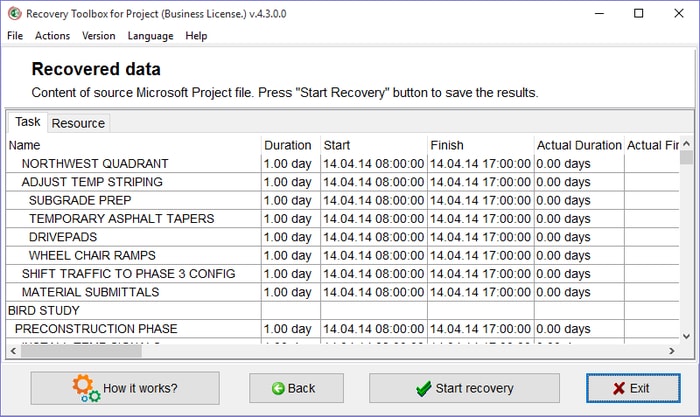Go back with the Back button

pyautogui.click(x=296, y=388)
